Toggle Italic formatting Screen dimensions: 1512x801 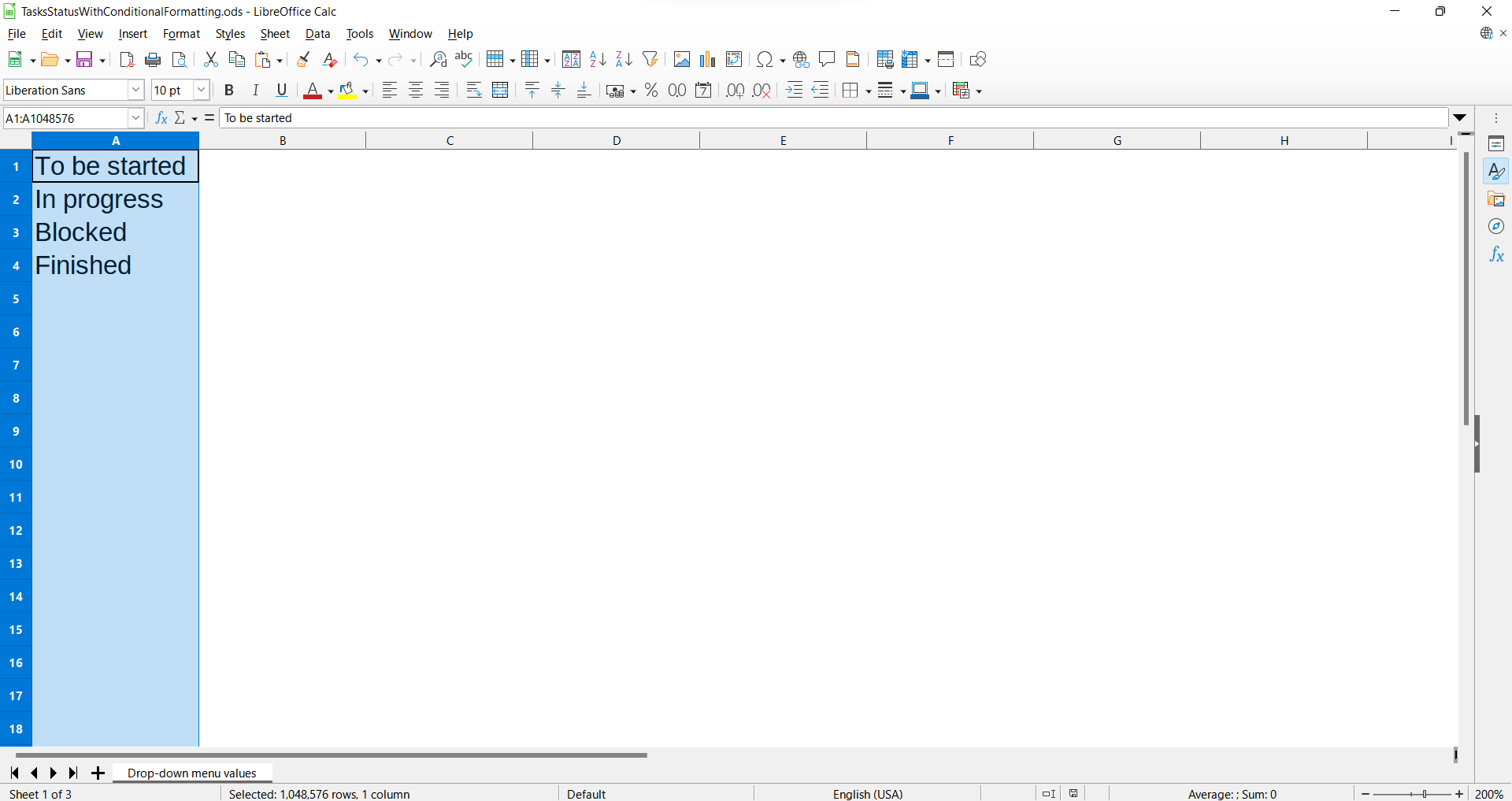(255, 91)
